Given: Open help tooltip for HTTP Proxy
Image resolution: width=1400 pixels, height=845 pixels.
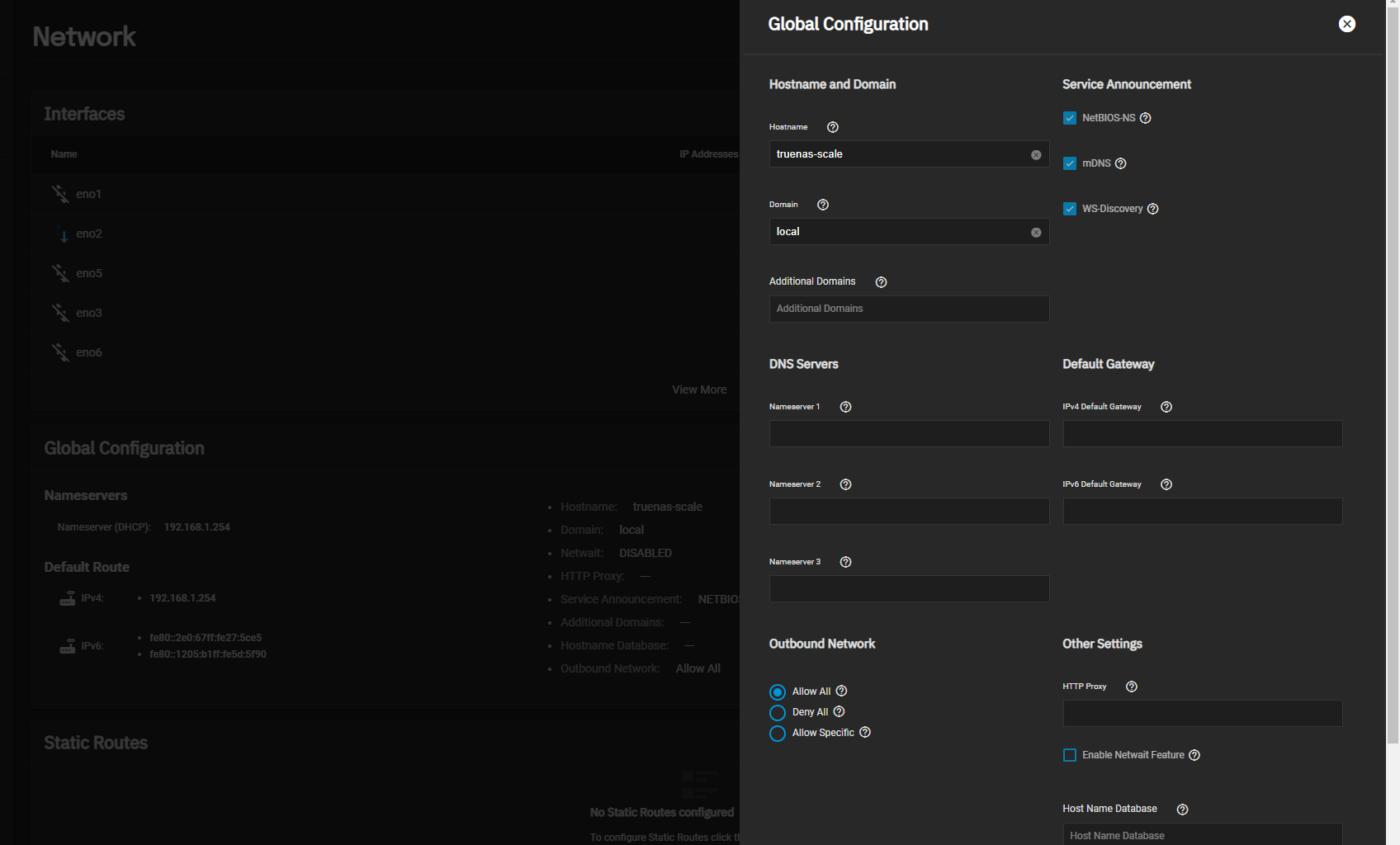Looking at the screenshot, I should tap(1131, 687).
